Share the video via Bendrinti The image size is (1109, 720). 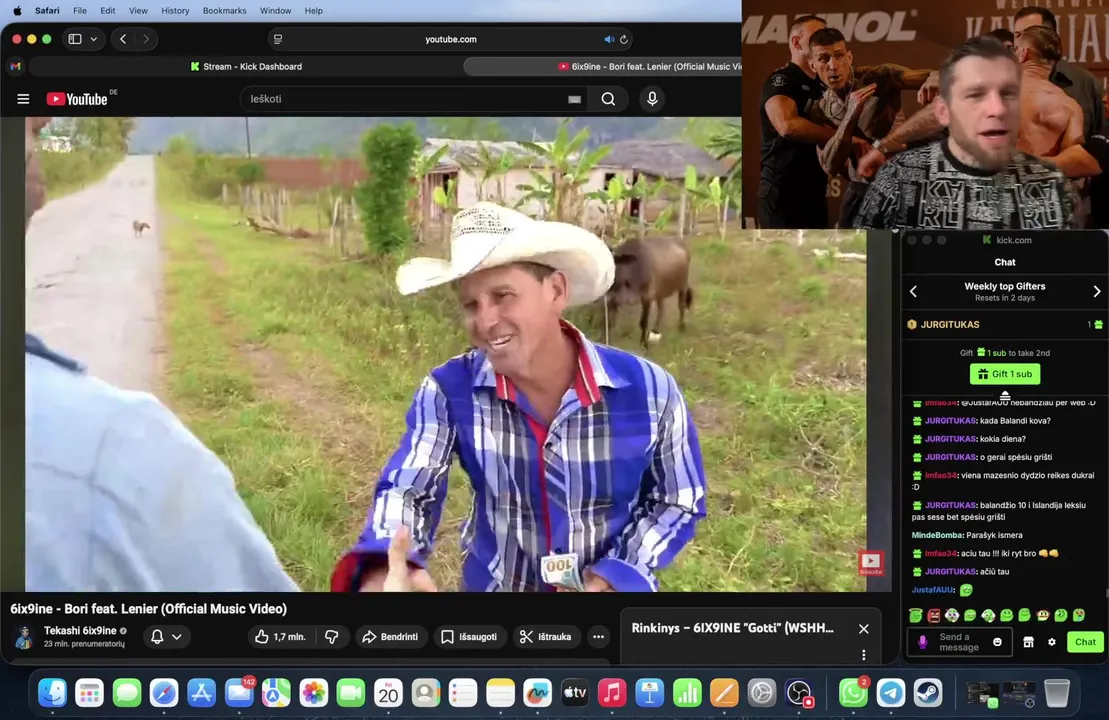(390, 637)
